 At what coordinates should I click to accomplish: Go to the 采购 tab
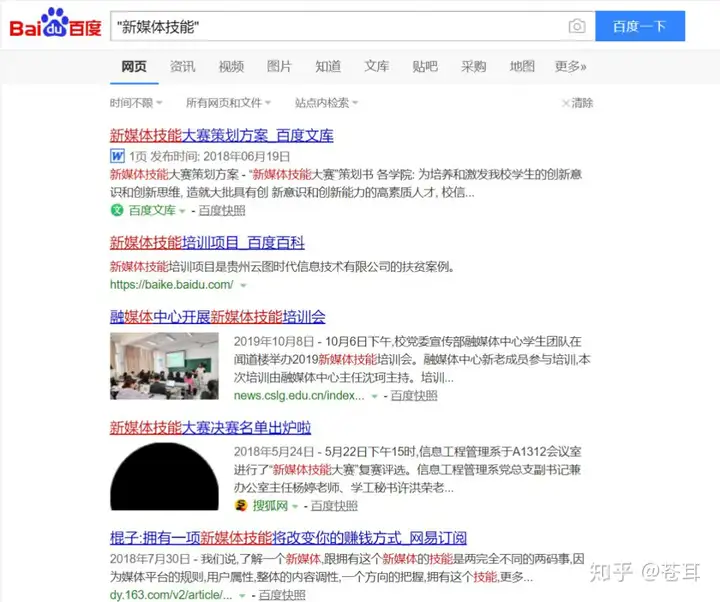pyautogui.click(x=473, y=67)
